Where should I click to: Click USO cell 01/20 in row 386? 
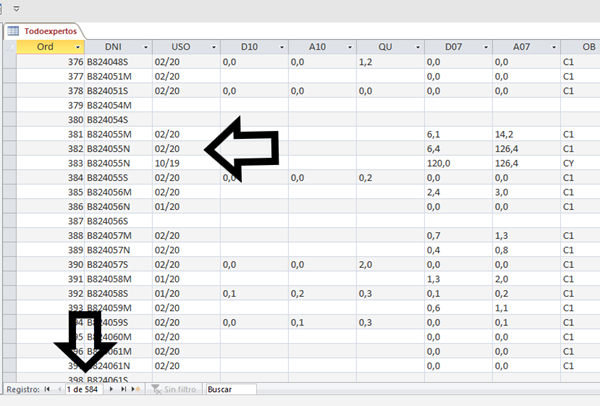[186, 207]
